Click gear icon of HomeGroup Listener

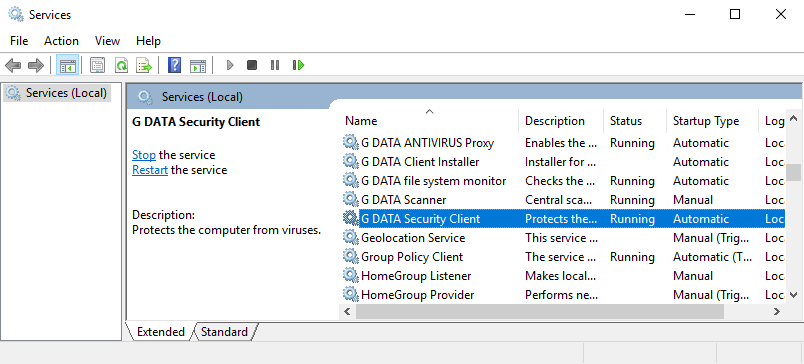point(351,275)
